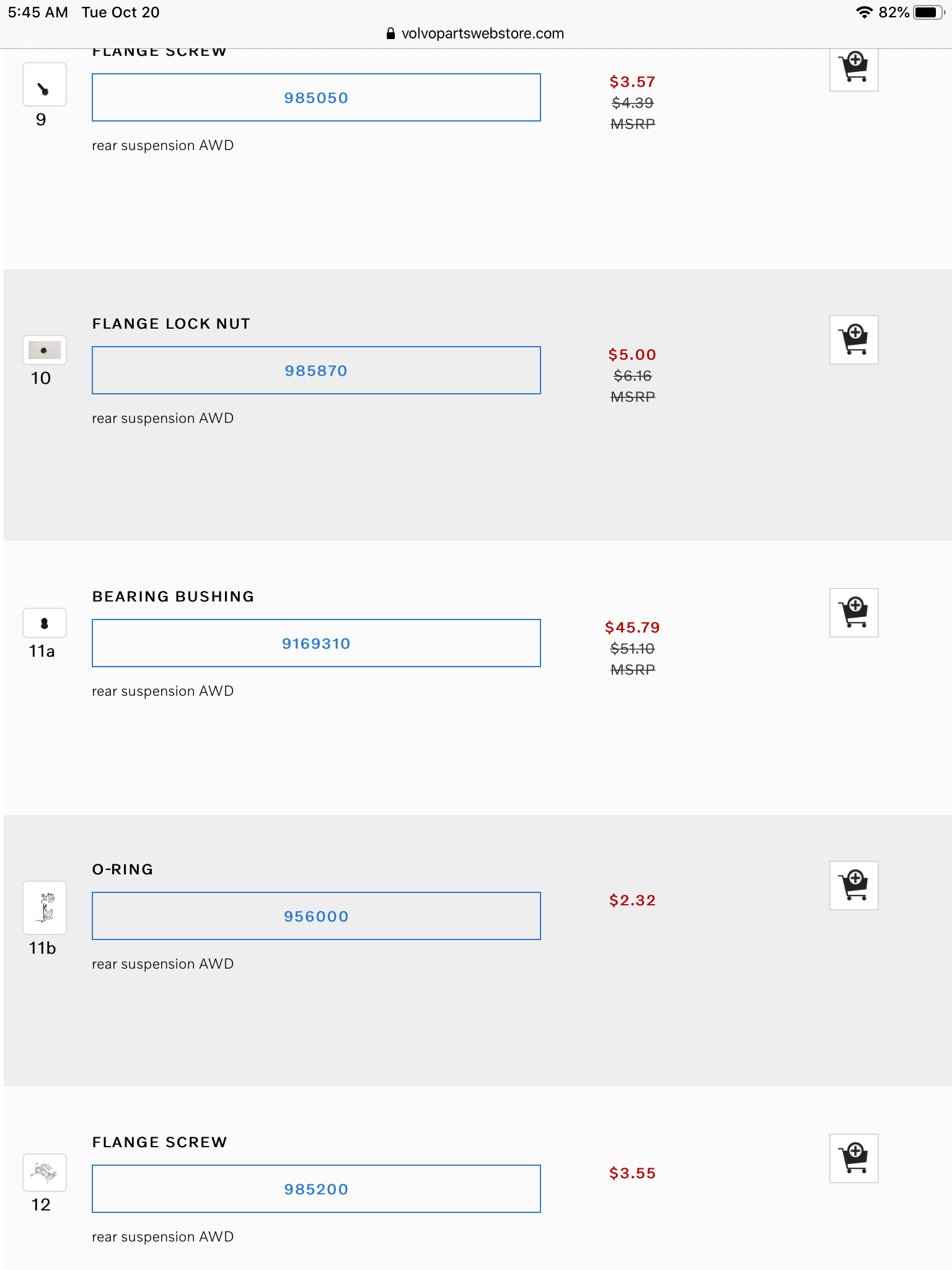The image size is (952, 1270).
Task: Open part number 985870 link
Action: [316, 371]
